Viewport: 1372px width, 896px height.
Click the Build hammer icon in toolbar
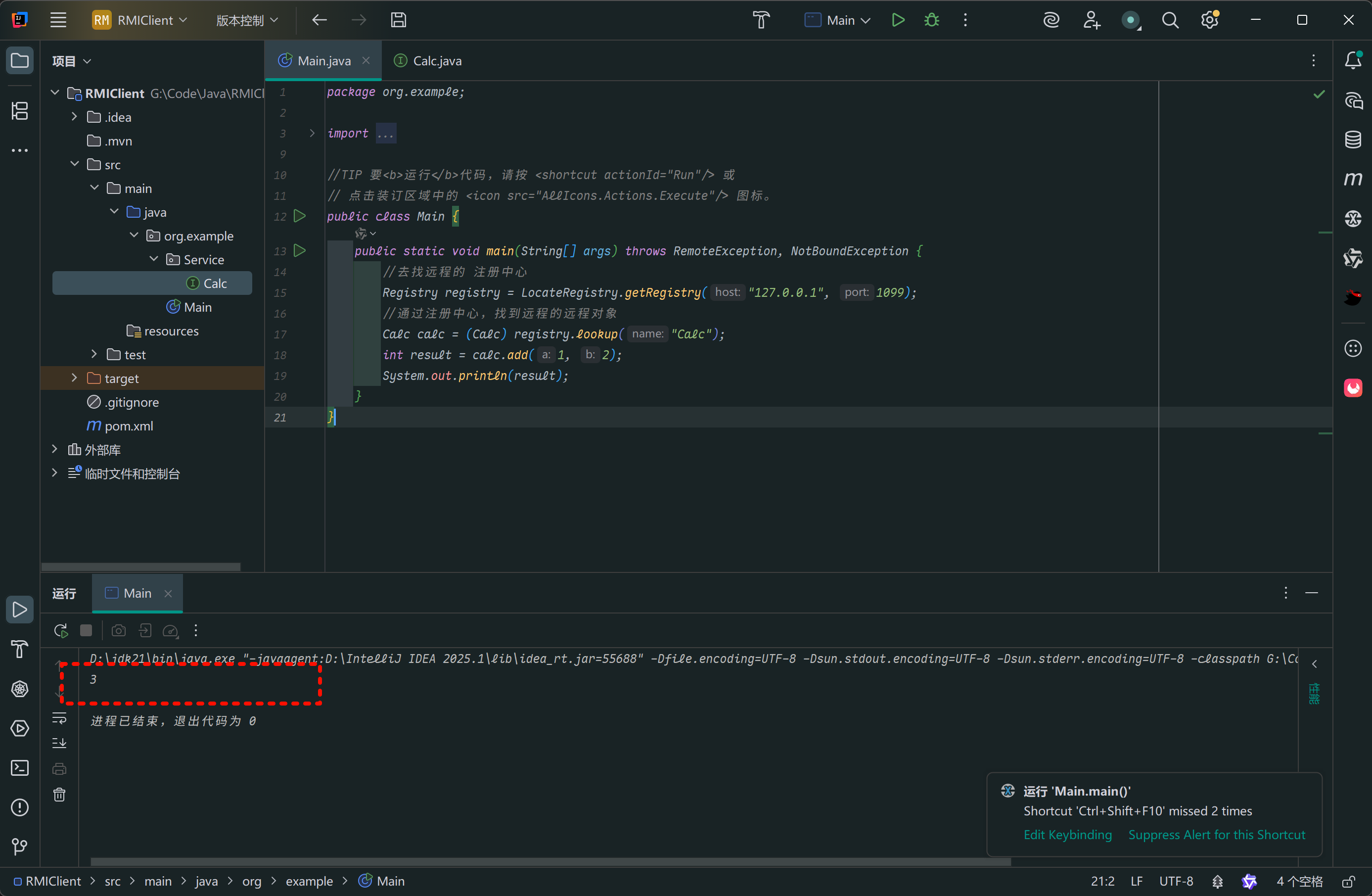click(x=761, y=20)
